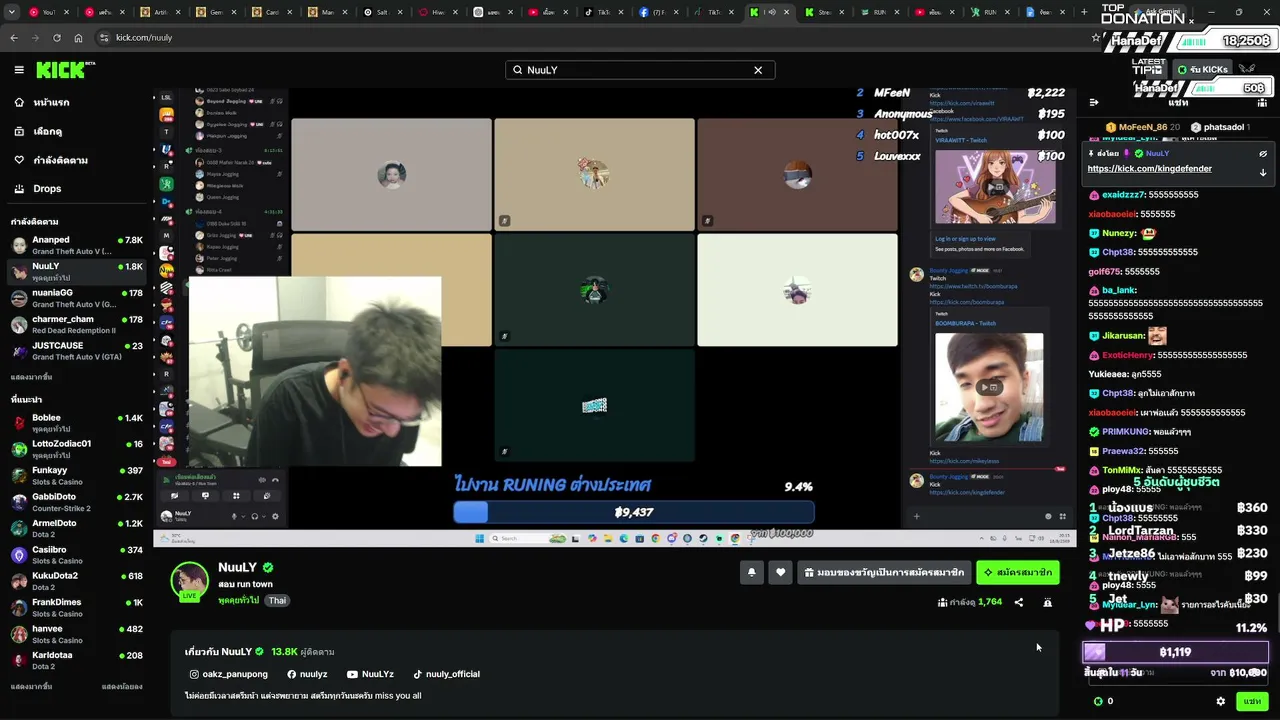Screen dimensions: 1280x720
Task: Open the พูดคุยทั่วไป category link
Action: click(238, 600)
